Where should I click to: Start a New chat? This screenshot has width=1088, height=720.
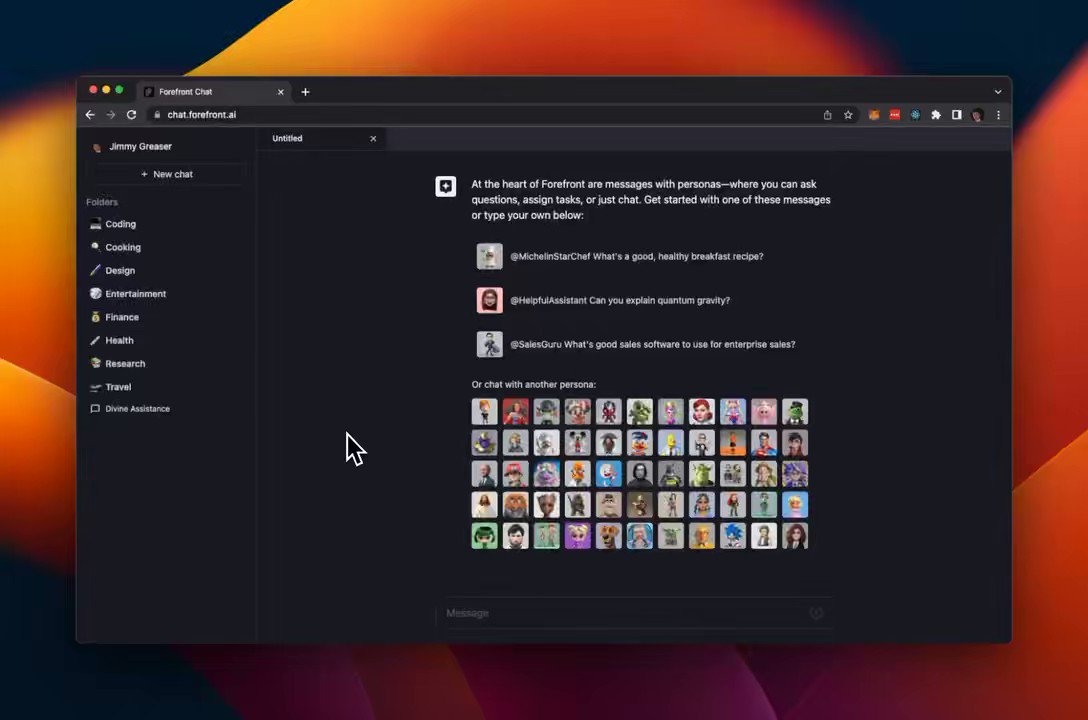coord(167,174)
